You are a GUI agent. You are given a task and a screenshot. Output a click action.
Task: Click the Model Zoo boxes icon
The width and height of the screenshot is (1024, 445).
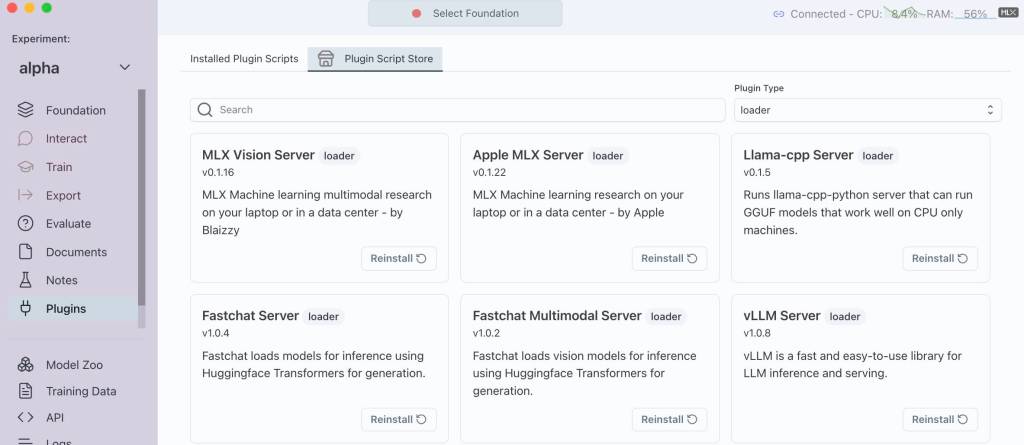click(26, 365)
